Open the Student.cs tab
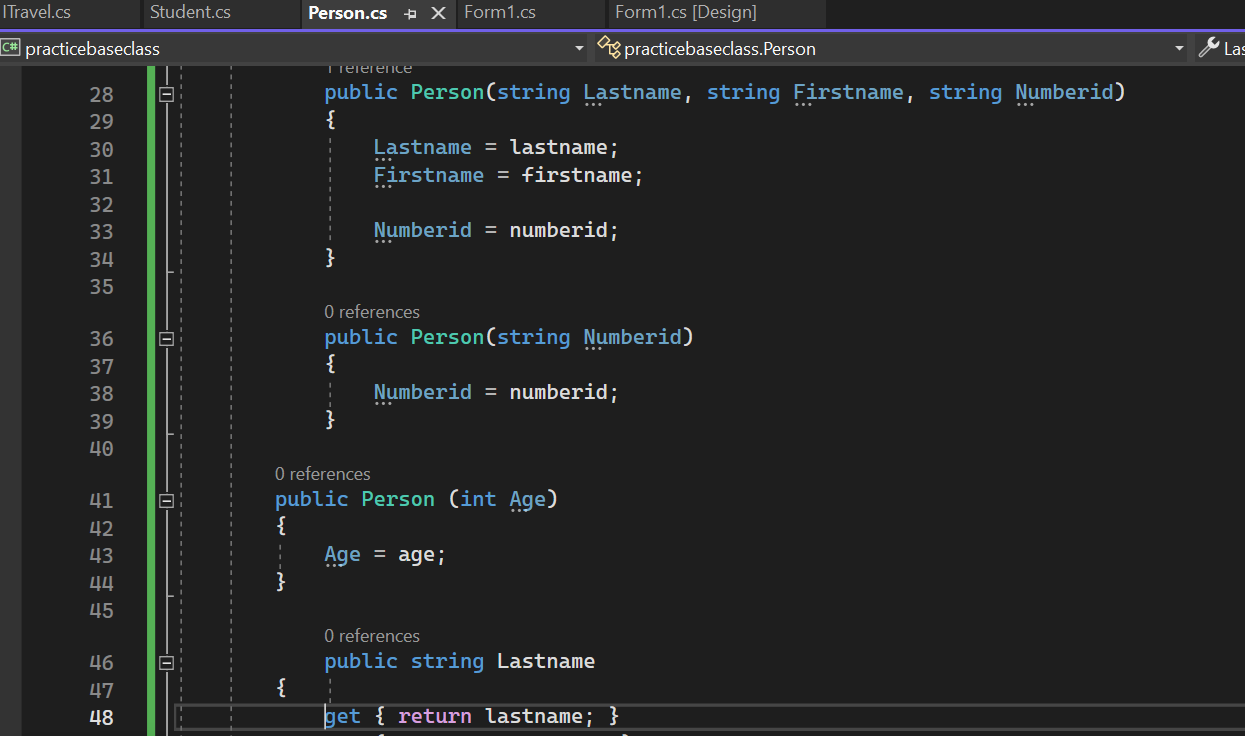The image size is (1245, 736). (x=190, y=13)
